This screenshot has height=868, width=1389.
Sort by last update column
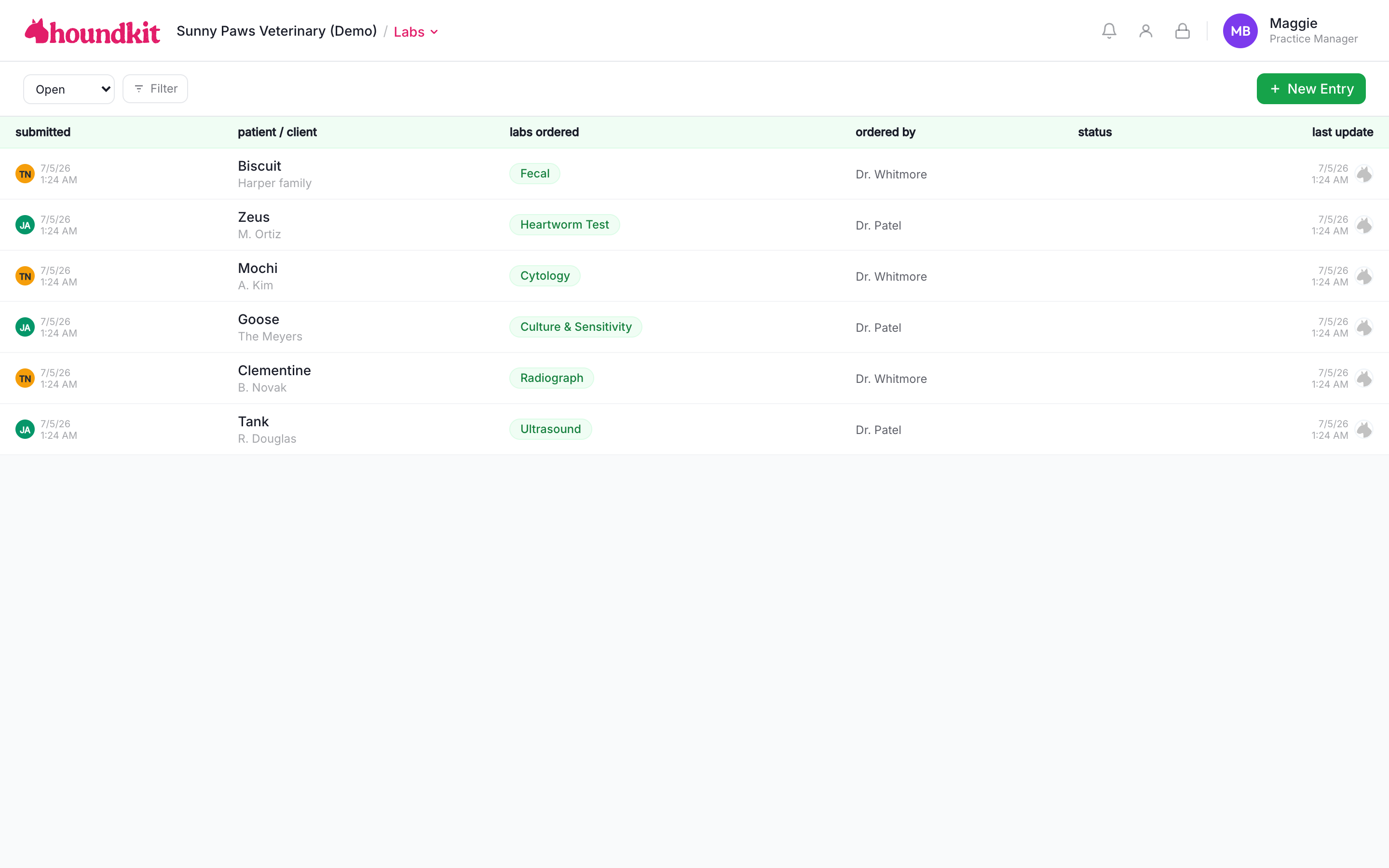tap(1343, 132)
